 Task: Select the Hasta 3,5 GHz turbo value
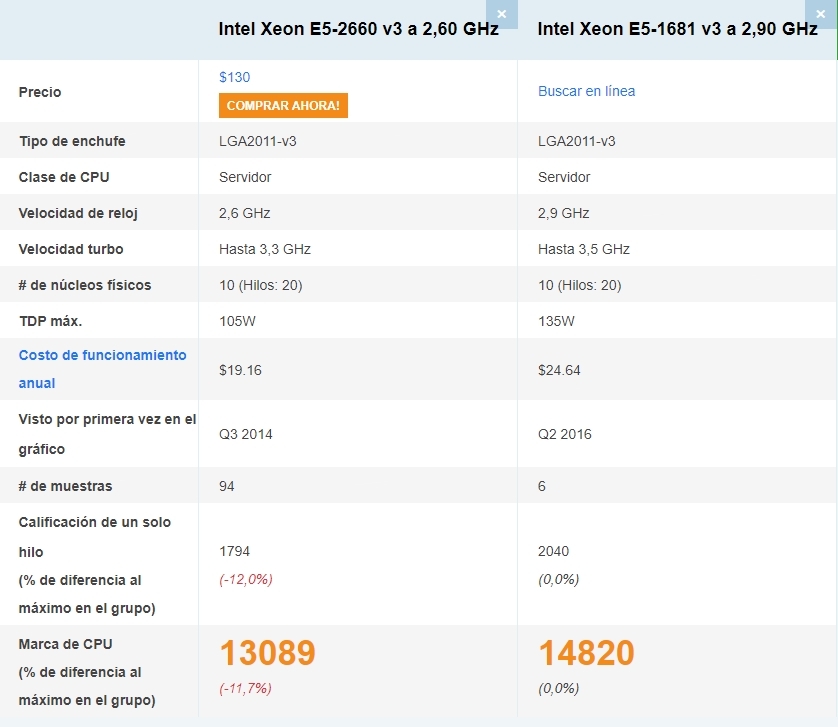pyautogui.click(x=584, y=249)
